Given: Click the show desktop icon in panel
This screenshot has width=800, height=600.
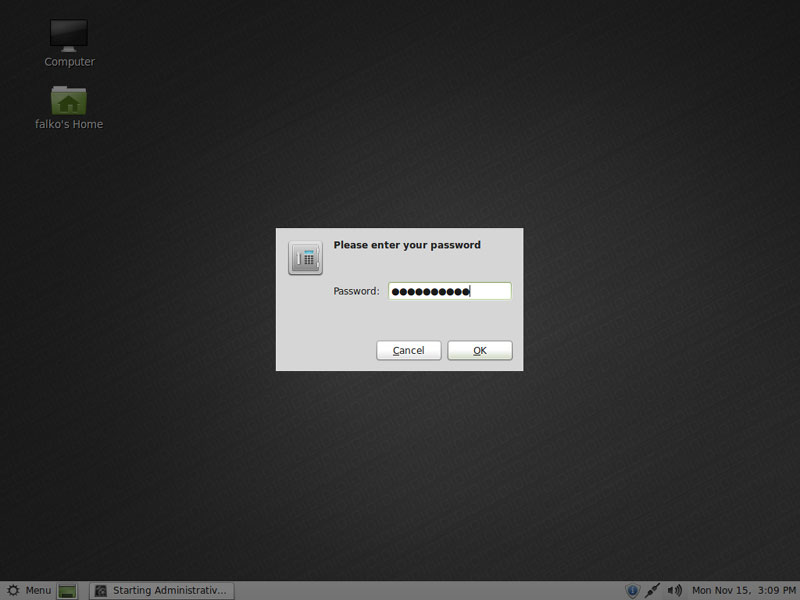Looking at the screenshot, I should [67, 591].
